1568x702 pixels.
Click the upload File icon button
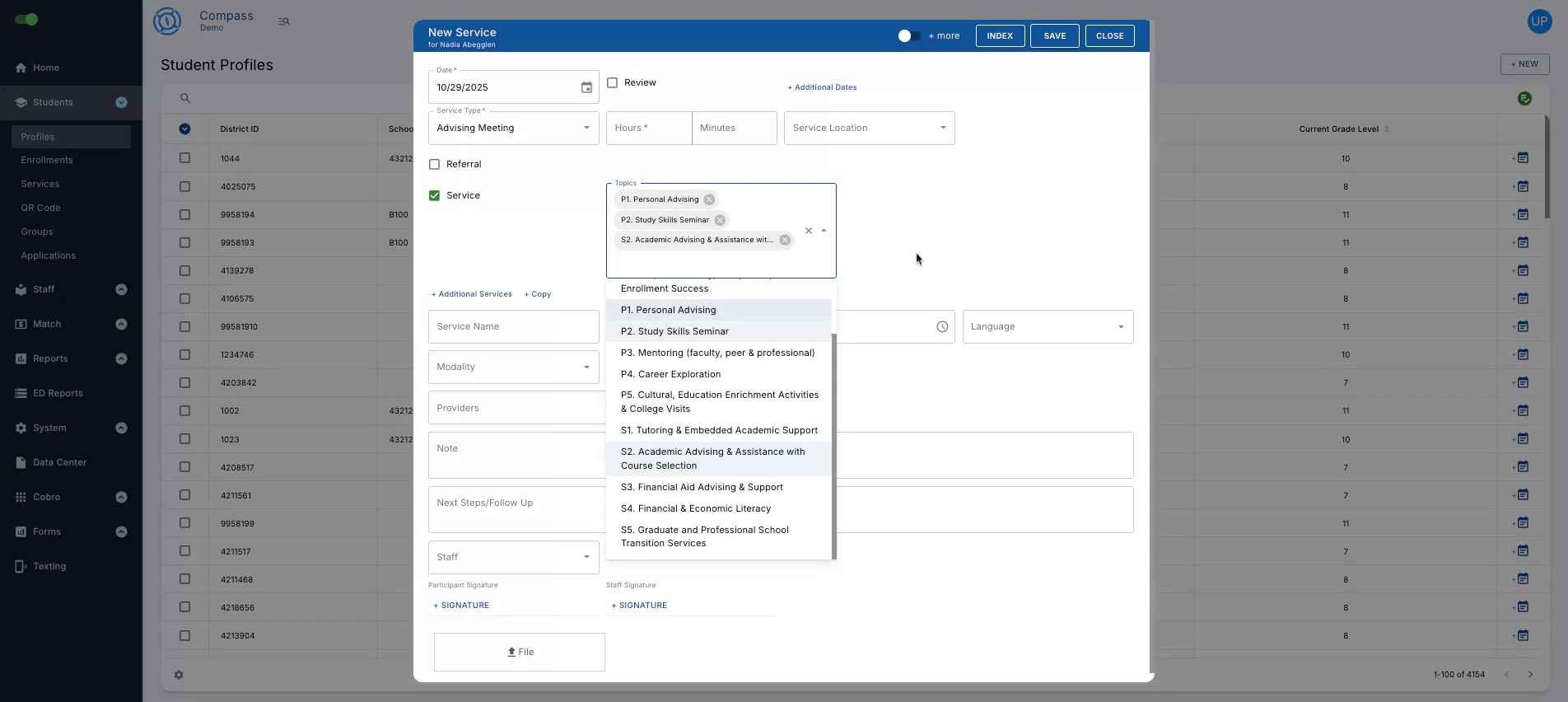pyautogui.click(x=520, y=652)
